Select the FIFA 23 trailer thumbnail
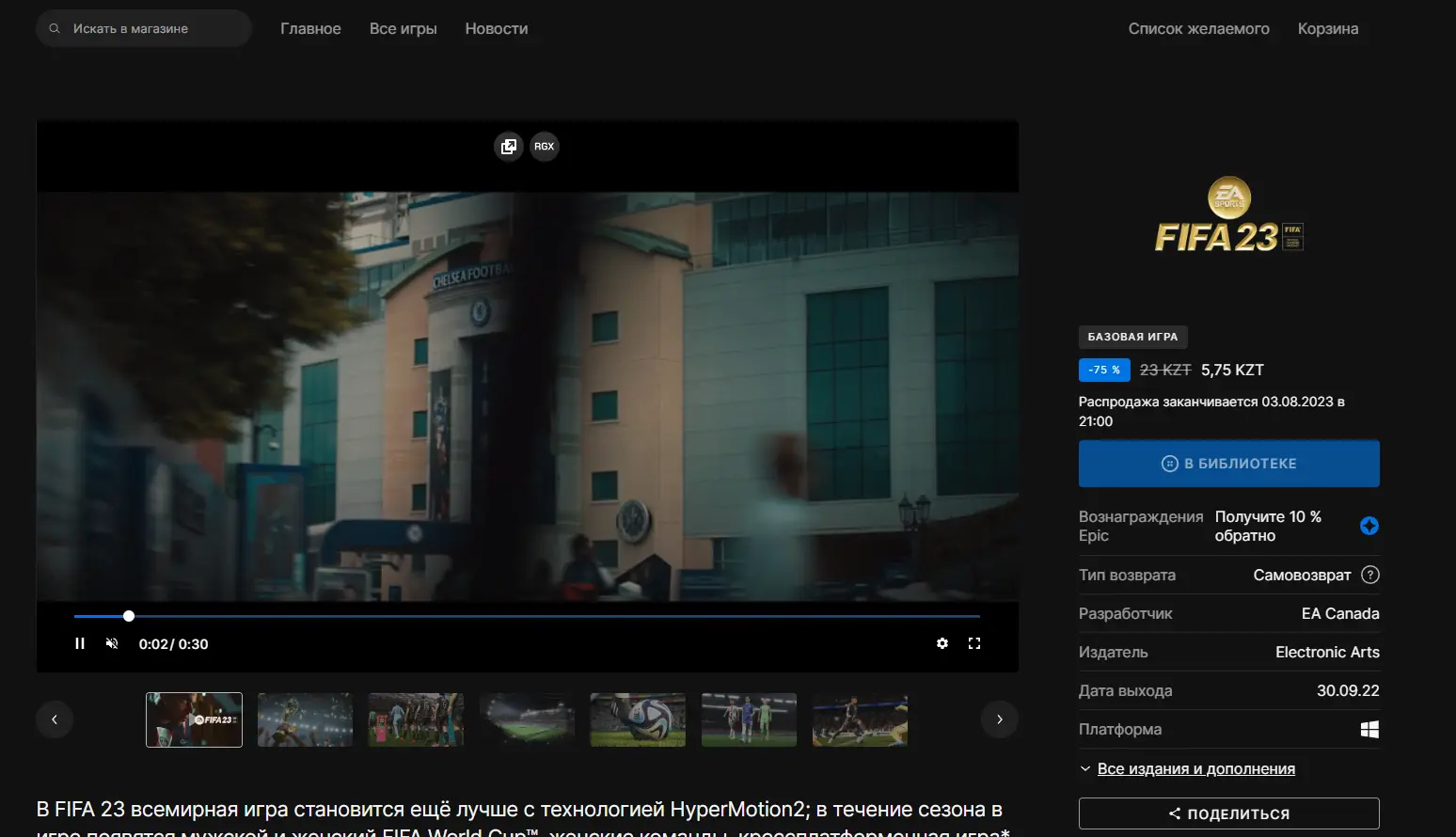1456x837 pixels. pos(194,719)
